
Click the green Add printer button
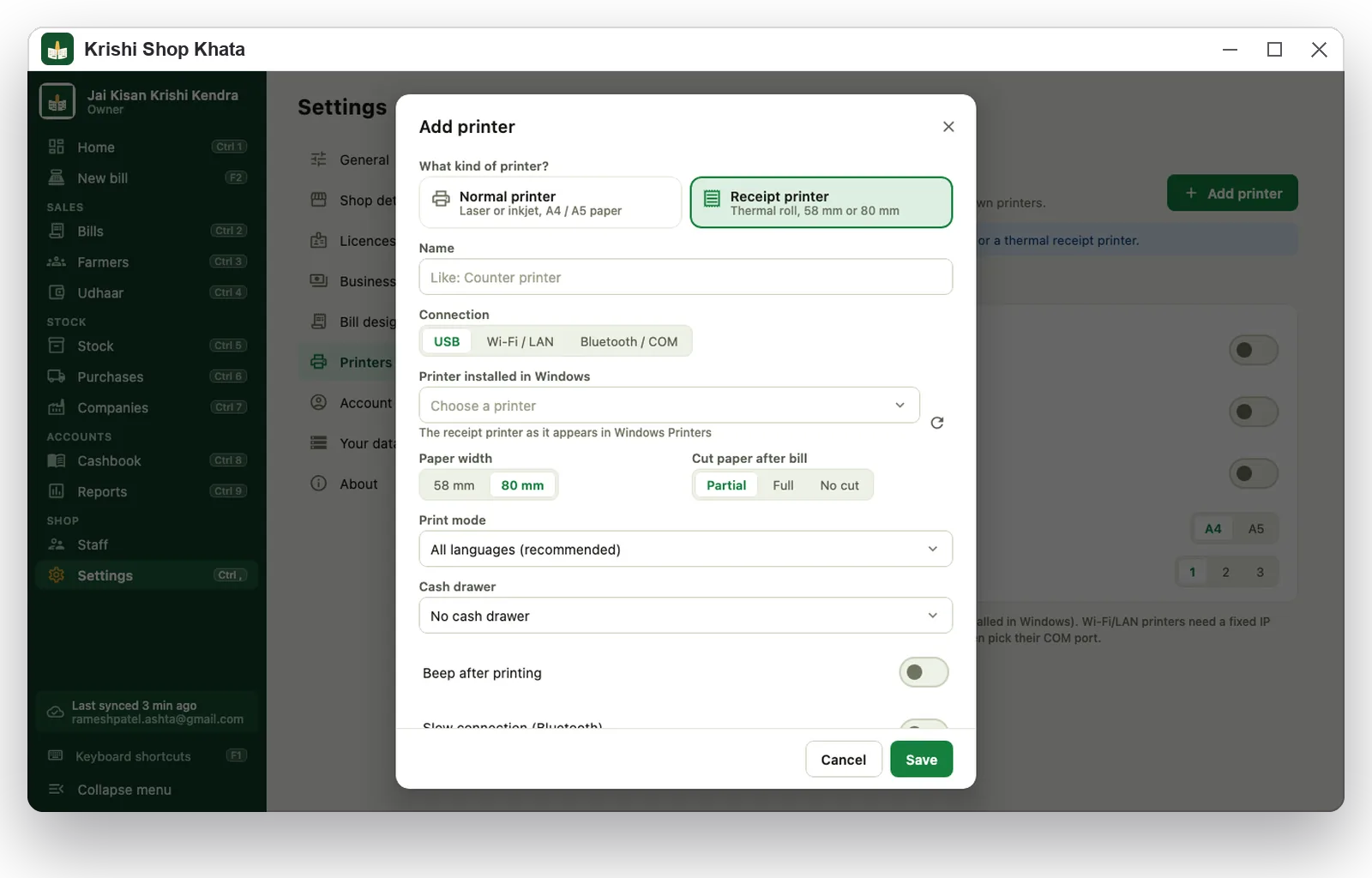[1232, 193]
